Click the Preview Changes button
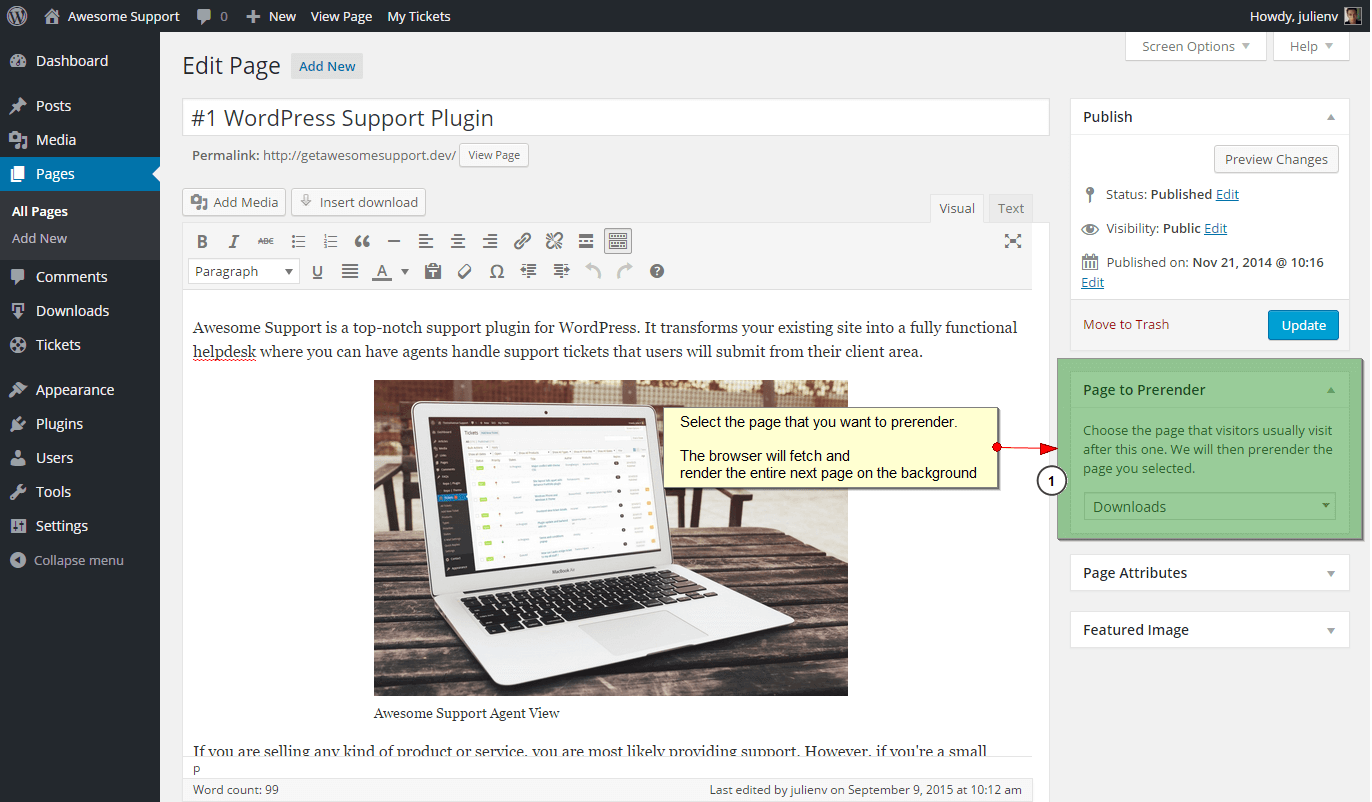Image resolution: width=1372 pixels, height=802 pixels. 1276,159
